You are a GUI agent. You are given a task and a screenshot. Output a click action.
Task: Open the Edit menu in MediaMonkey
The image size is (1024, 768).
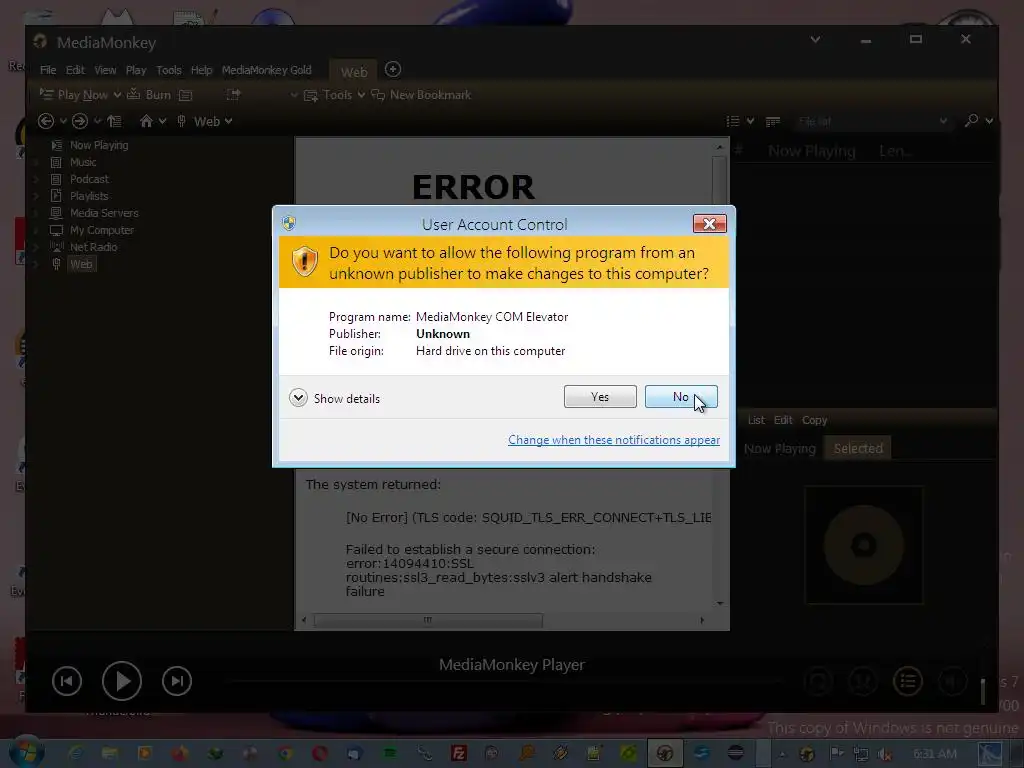coord(75,70)
